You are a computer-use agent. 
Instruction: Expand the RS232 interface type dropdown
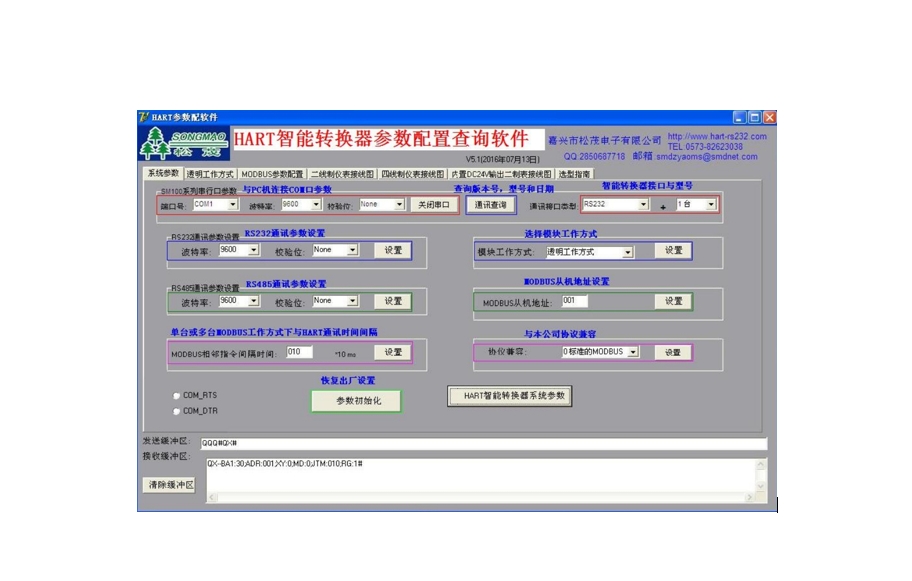tap(643, 204)
